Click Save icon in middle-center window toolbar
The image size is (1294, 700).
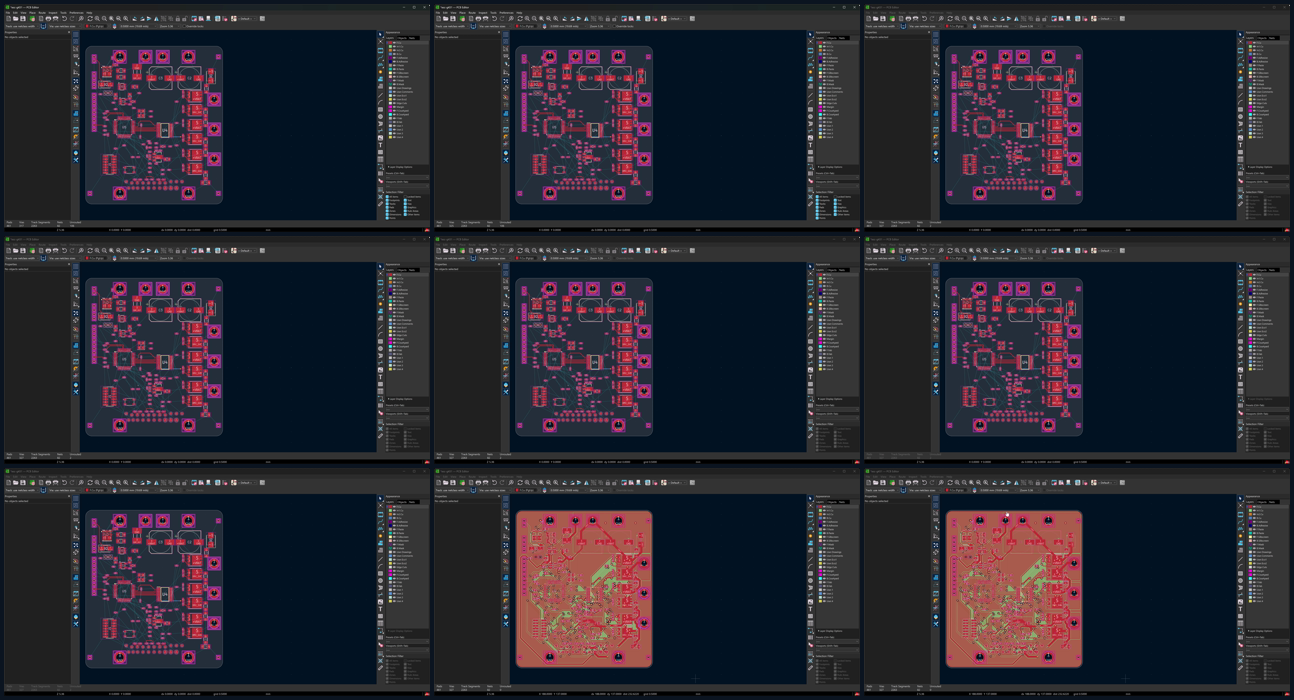452,251
